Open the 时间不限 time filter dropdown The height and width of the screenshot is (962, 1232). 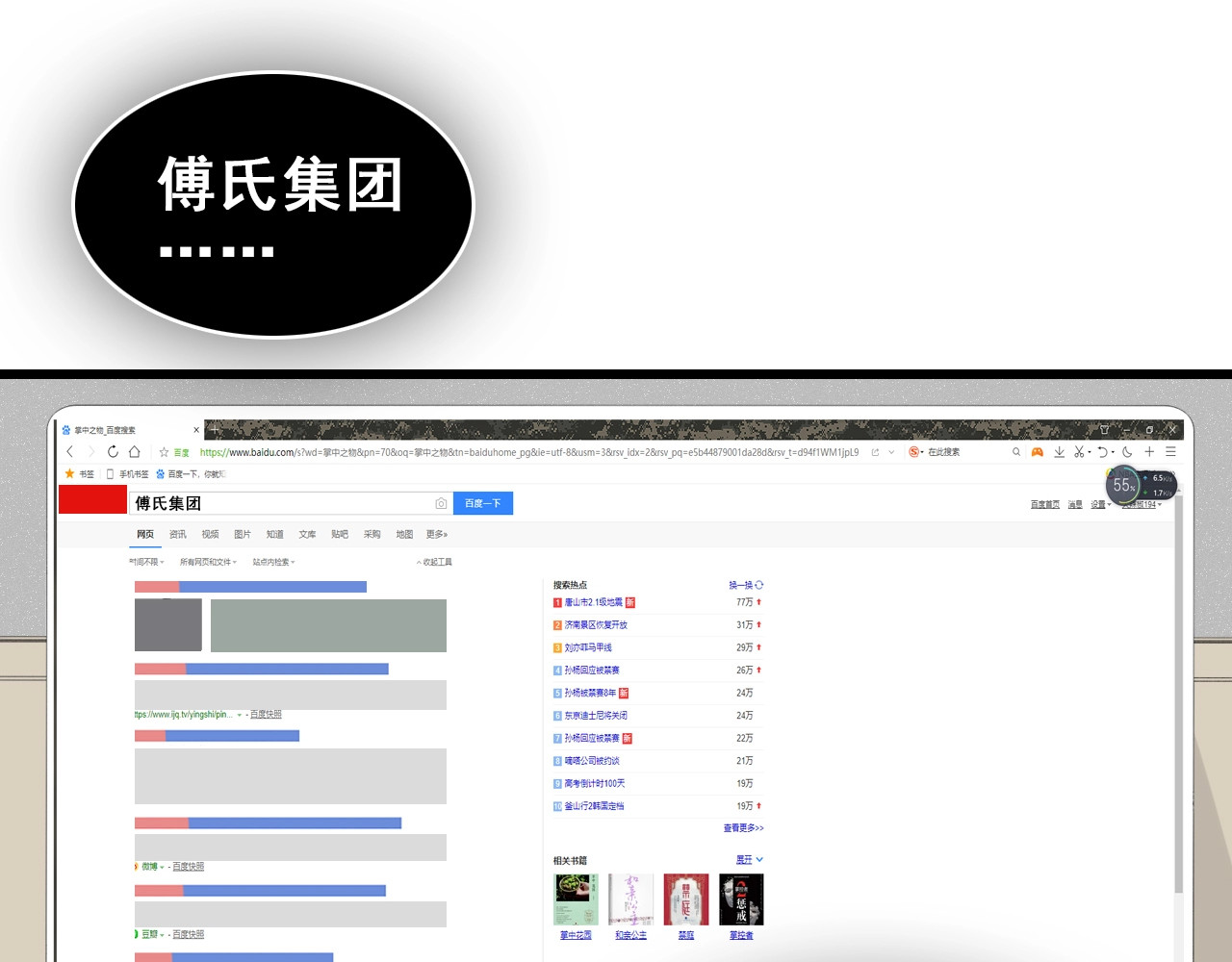pyautogui.click(x=146, y=562)
